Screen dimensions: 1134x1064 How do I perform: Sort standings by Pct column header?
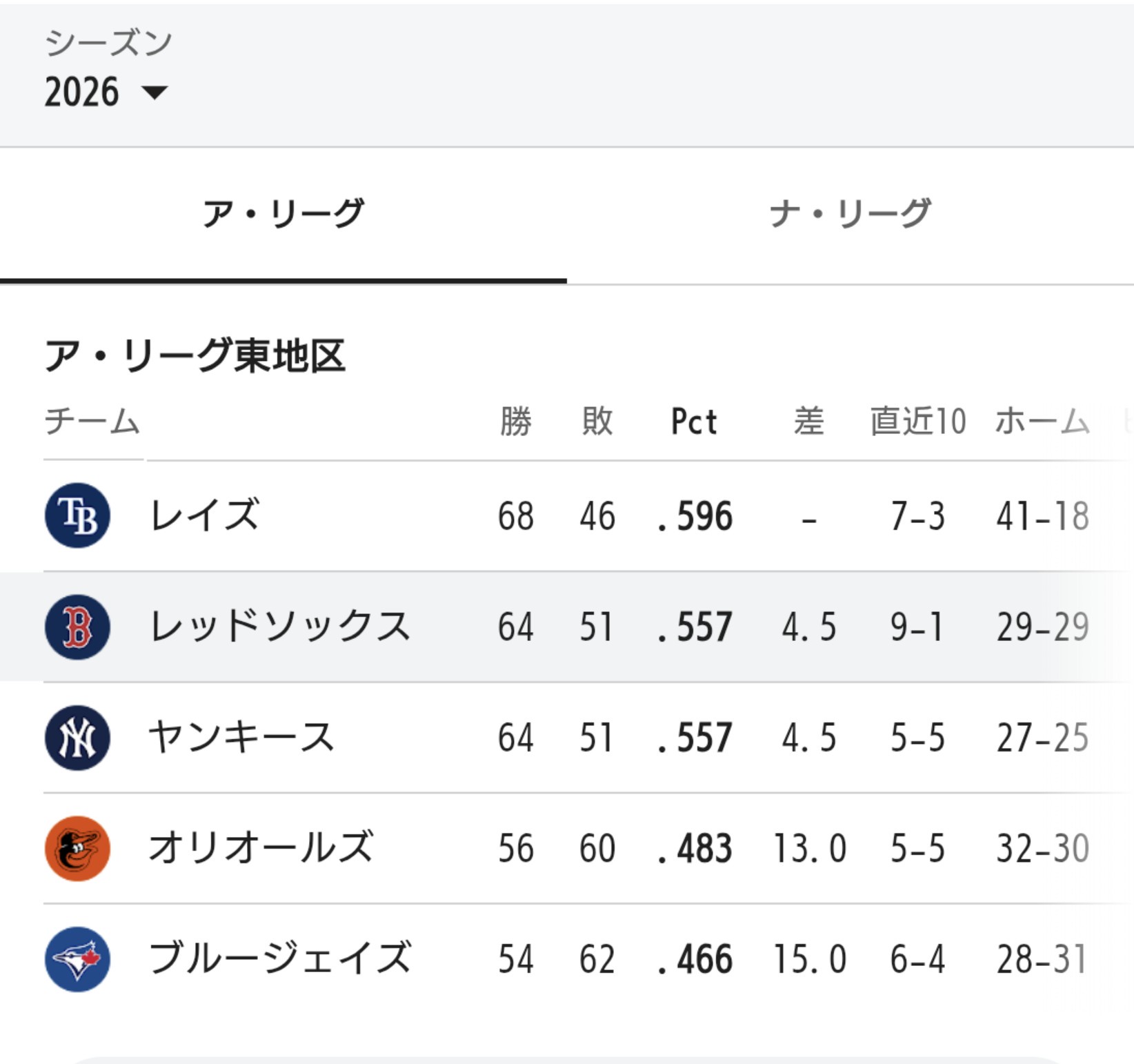click(x=694, y=421)
